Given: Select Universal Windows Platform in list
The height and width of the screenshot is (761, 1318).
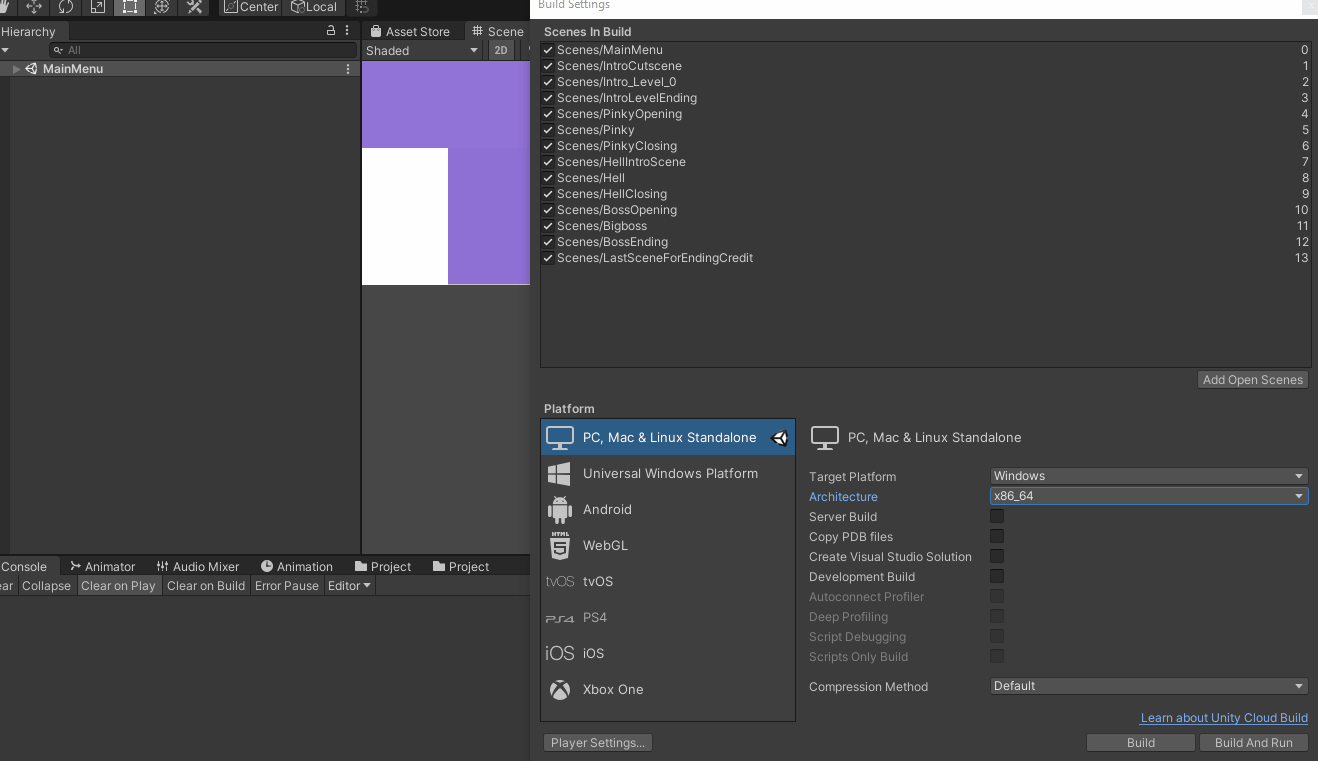Looking at the screenshot, I should pyautogui.click(x=668, y=474).
